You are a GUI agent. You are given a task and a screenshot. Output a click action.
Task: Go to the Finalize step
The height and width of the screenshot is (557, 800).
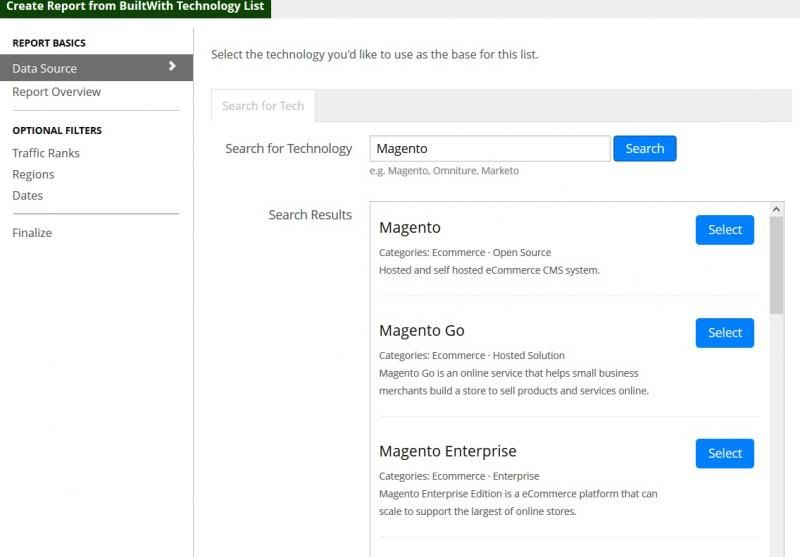point(32,233)
